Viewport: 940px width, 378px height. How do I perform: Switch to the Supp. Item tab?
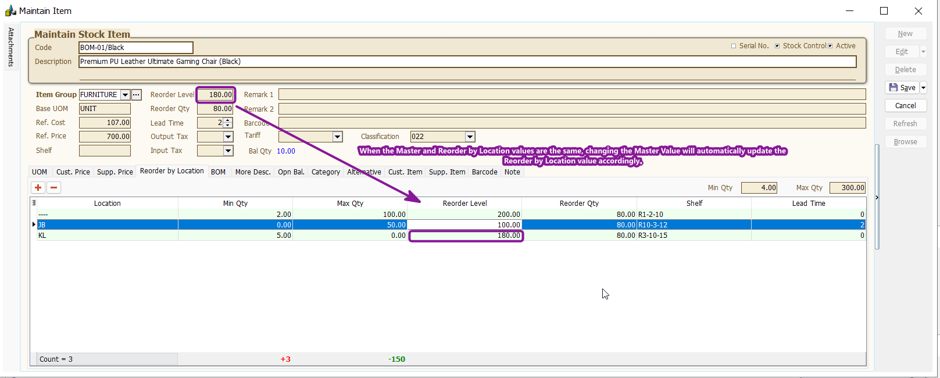click(x=447, y=172)
